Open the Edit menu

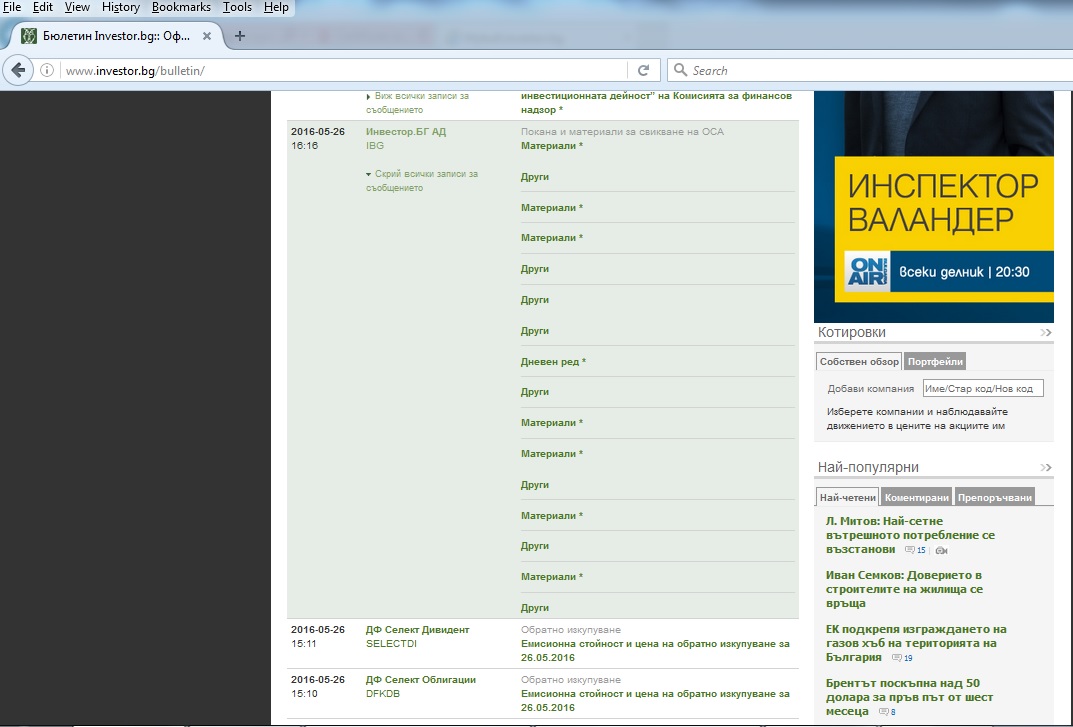pos(42,7)
